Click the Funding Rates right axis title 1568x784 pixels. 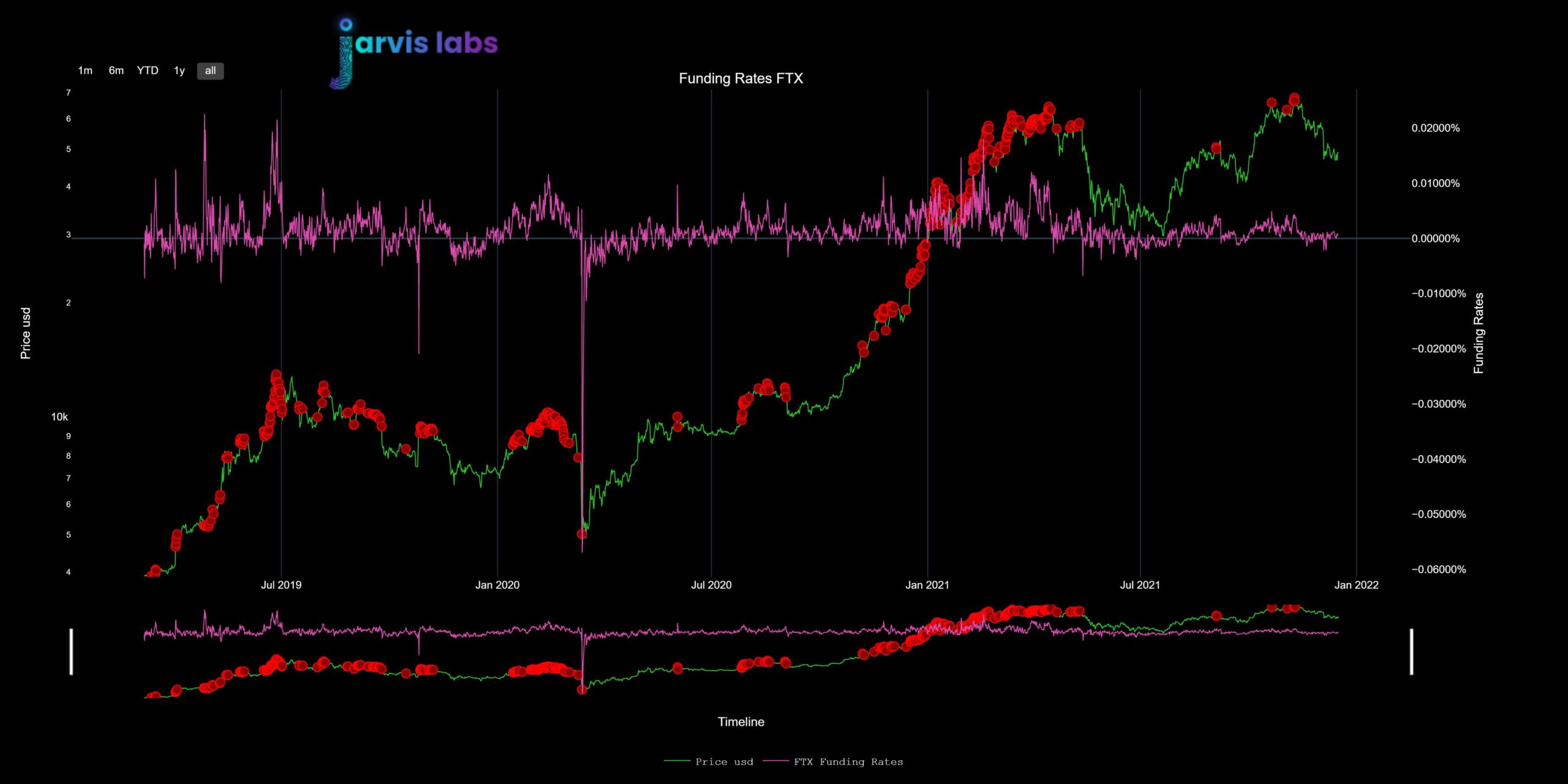(x=1479, y=333)
